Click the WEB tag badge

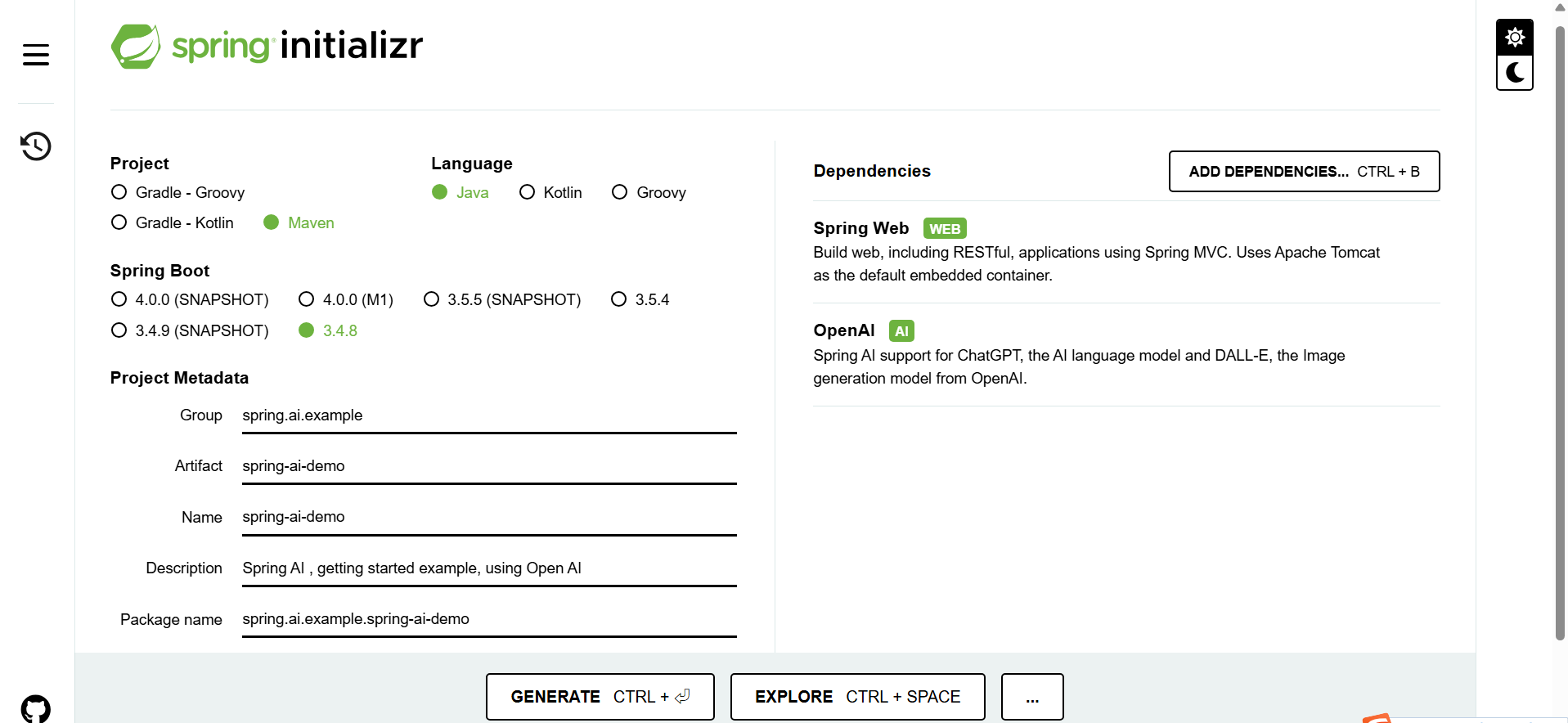(x=945, y=229)
